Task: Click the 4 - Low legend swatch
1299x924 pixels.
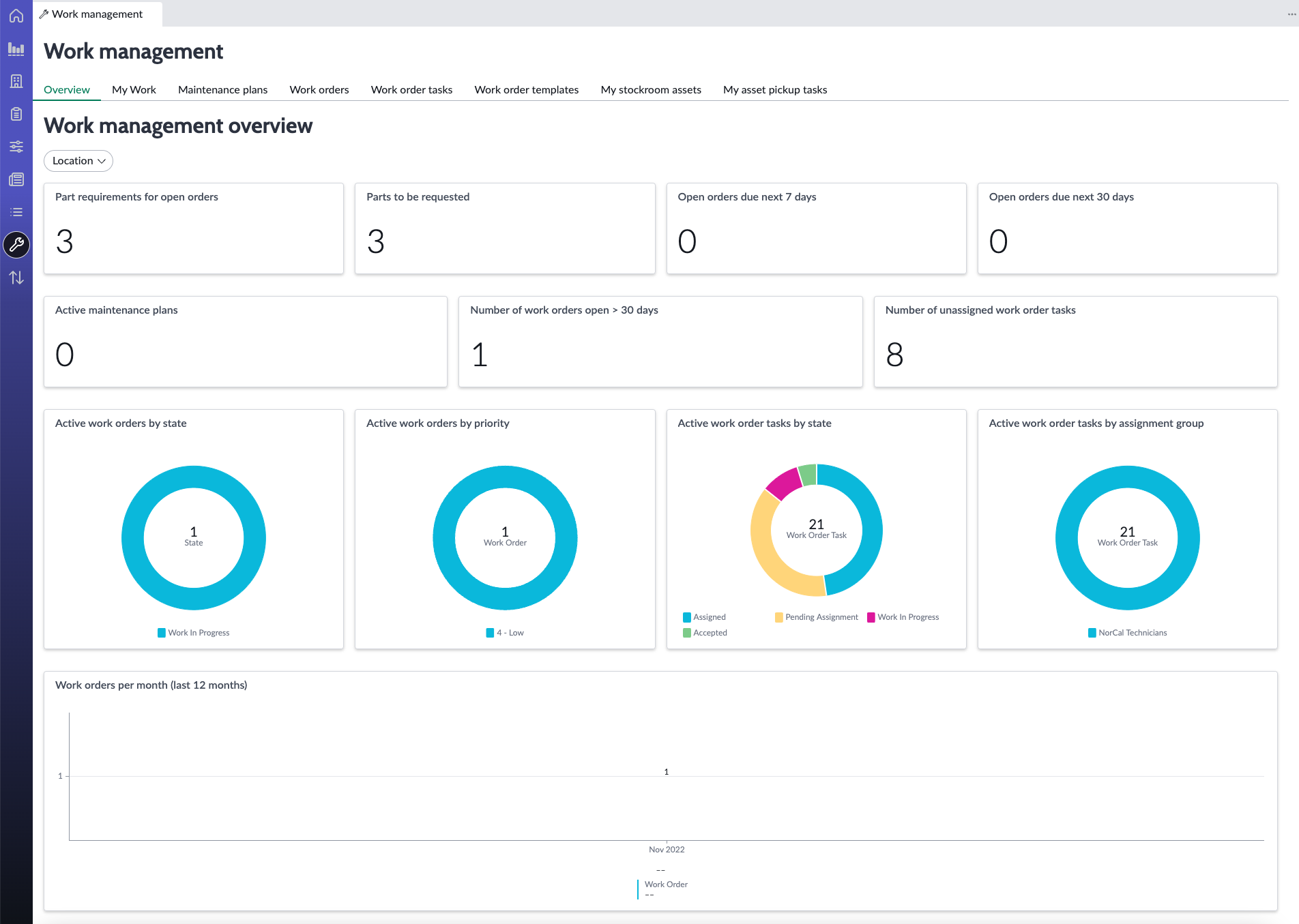Action: coord(490,633)
